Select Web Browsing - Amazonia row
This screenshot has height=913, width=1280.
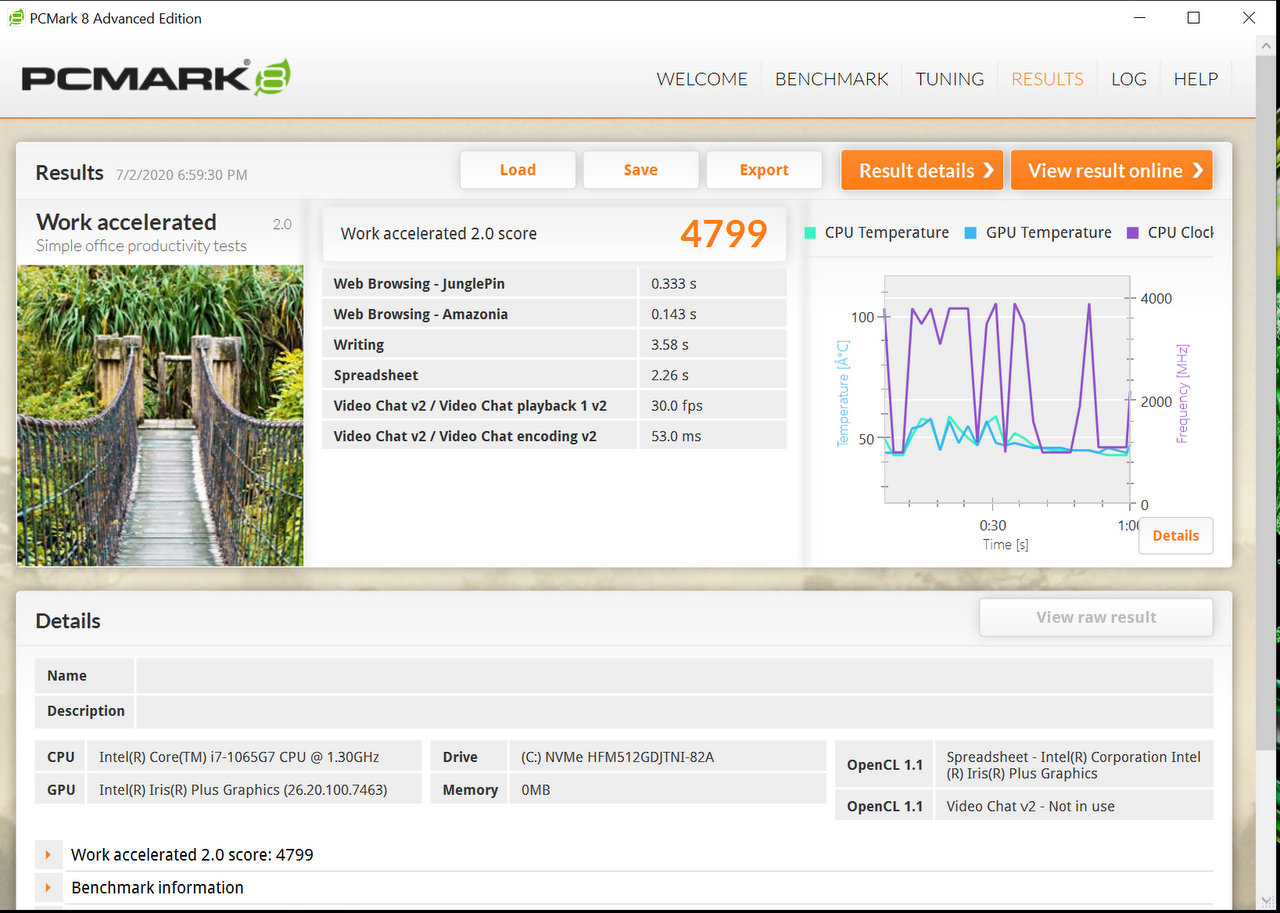(x=555, y=314)
